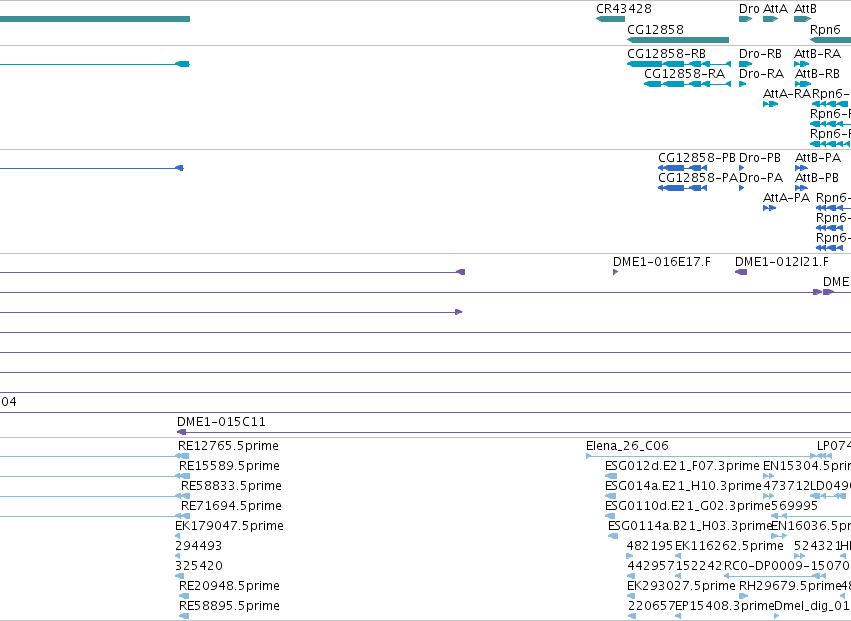
Task: Select the Dro-RB transcript glyph
Action: (x=745, y=64)
